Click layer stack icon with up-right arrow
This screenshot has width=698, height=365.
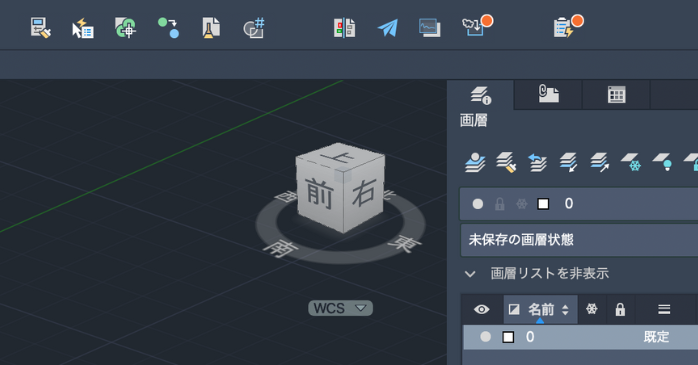pyautogui.click(x=600, y=162)
